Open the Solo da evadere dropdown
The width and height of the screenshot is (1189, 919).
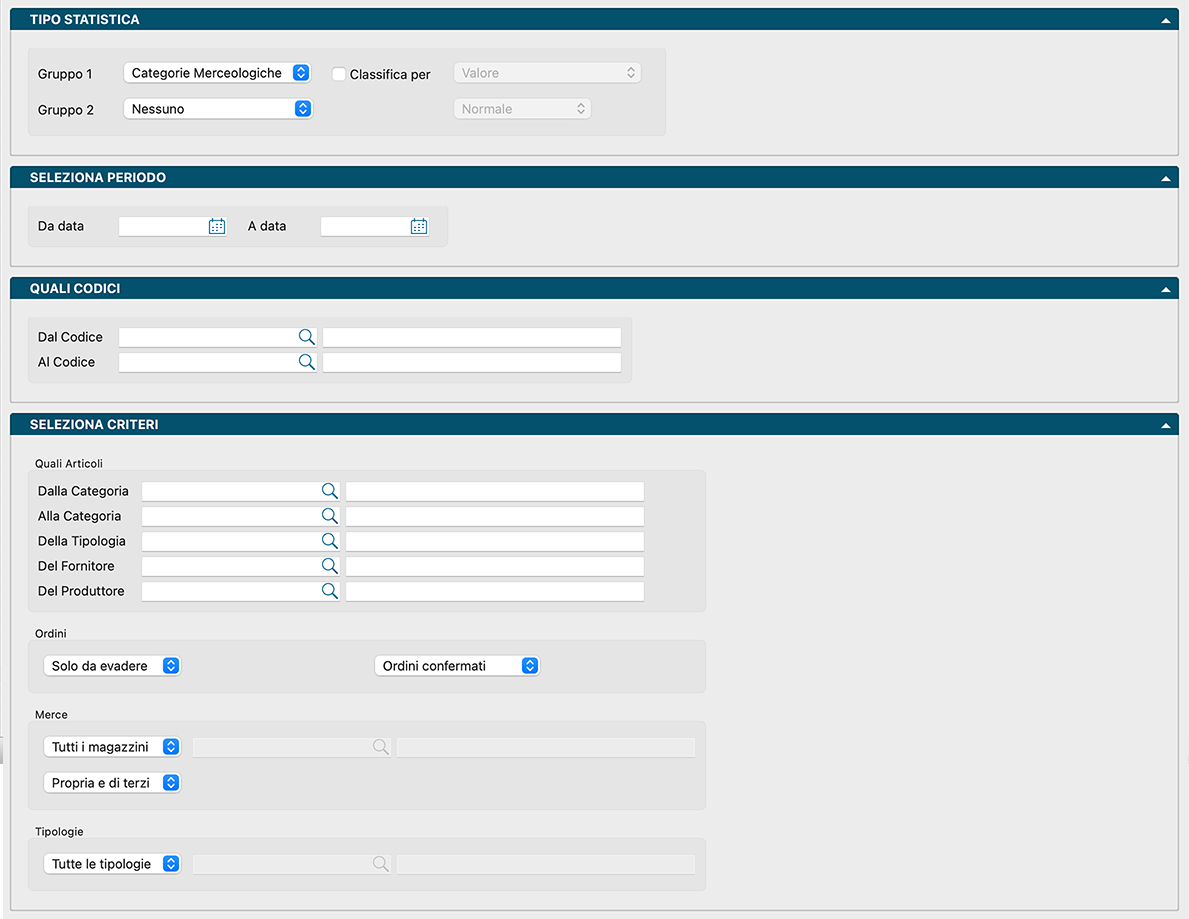point(112,666)
